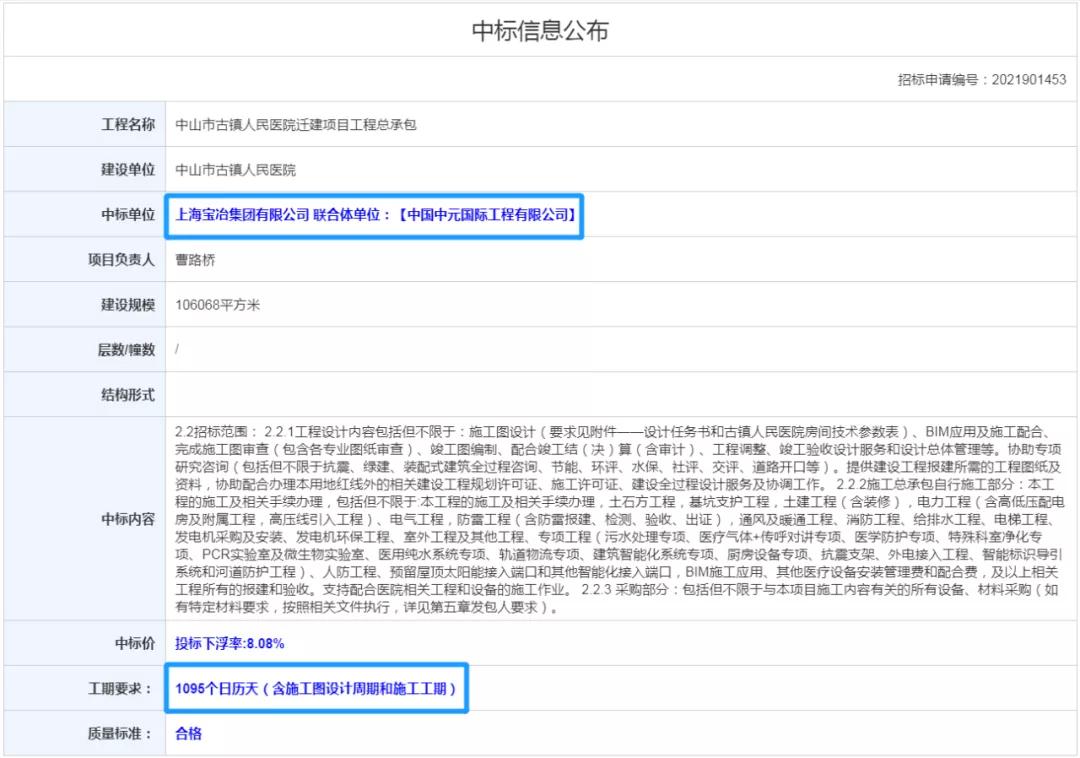The width and height of the screenshot is (1080, 758).
Task: Click the 合格 quality standard value
Action: tap(188, 734)
